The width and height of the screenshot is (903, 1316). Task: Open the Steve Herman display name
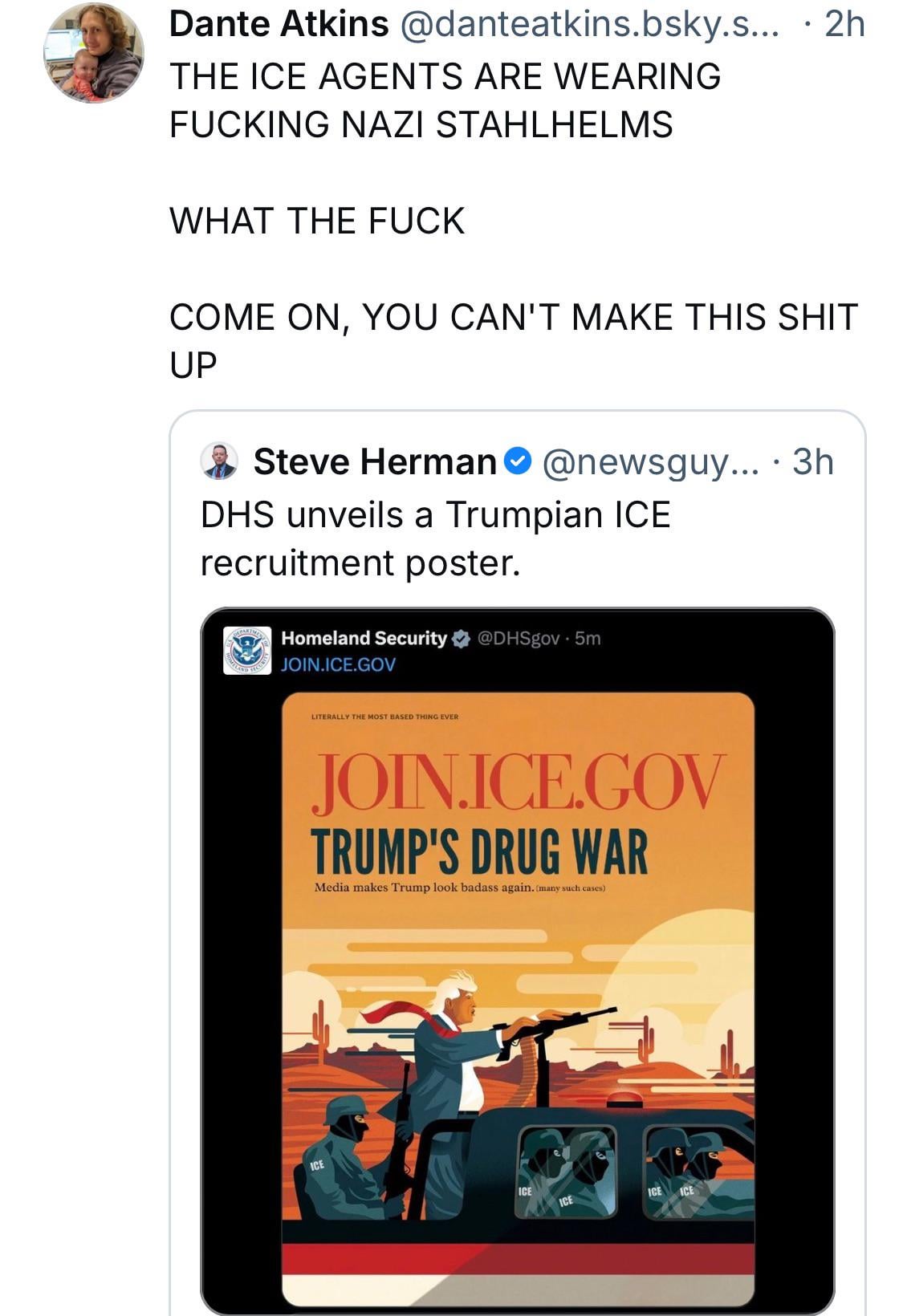pyautogui.click(x=375, y=462)
